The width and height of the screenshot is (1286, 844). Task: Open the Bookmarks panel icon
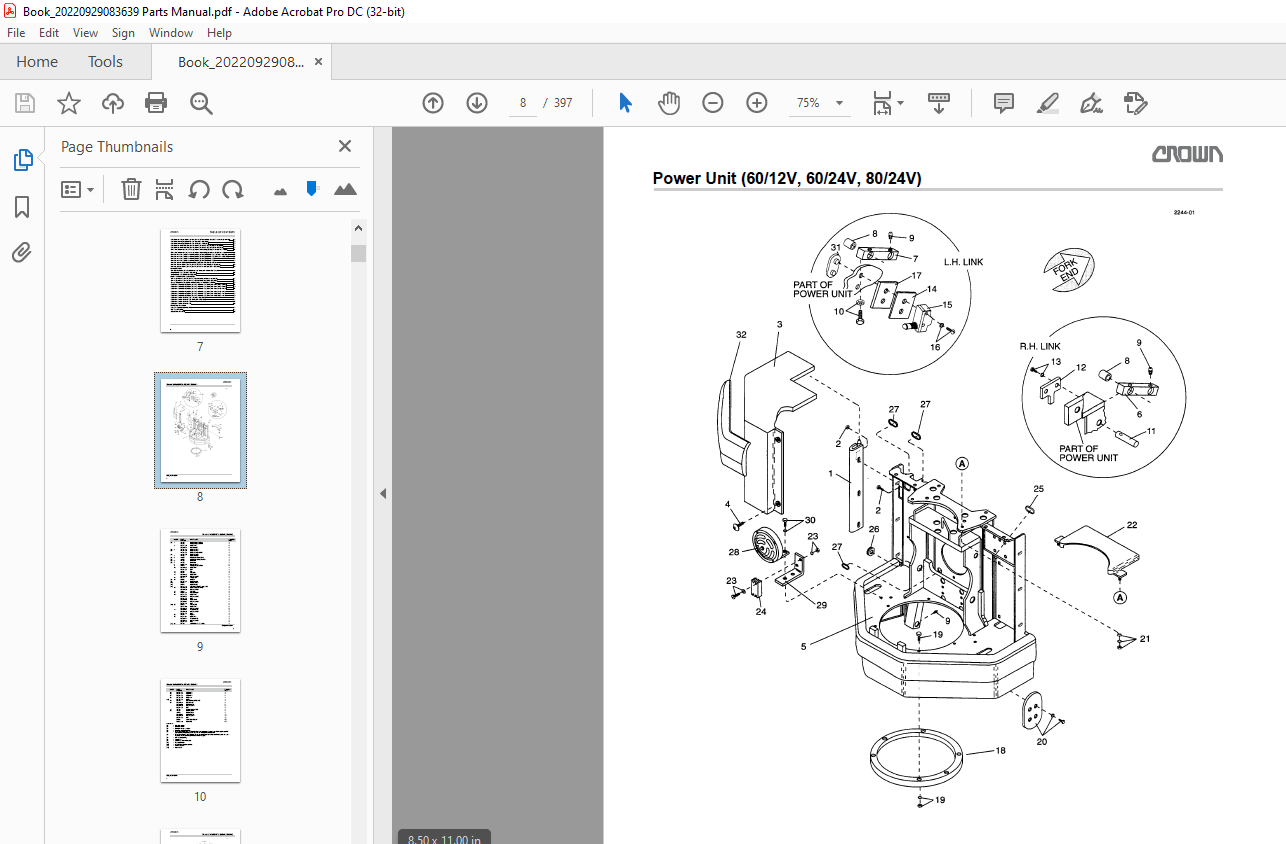pyautogui.click(x=22, y=207)
